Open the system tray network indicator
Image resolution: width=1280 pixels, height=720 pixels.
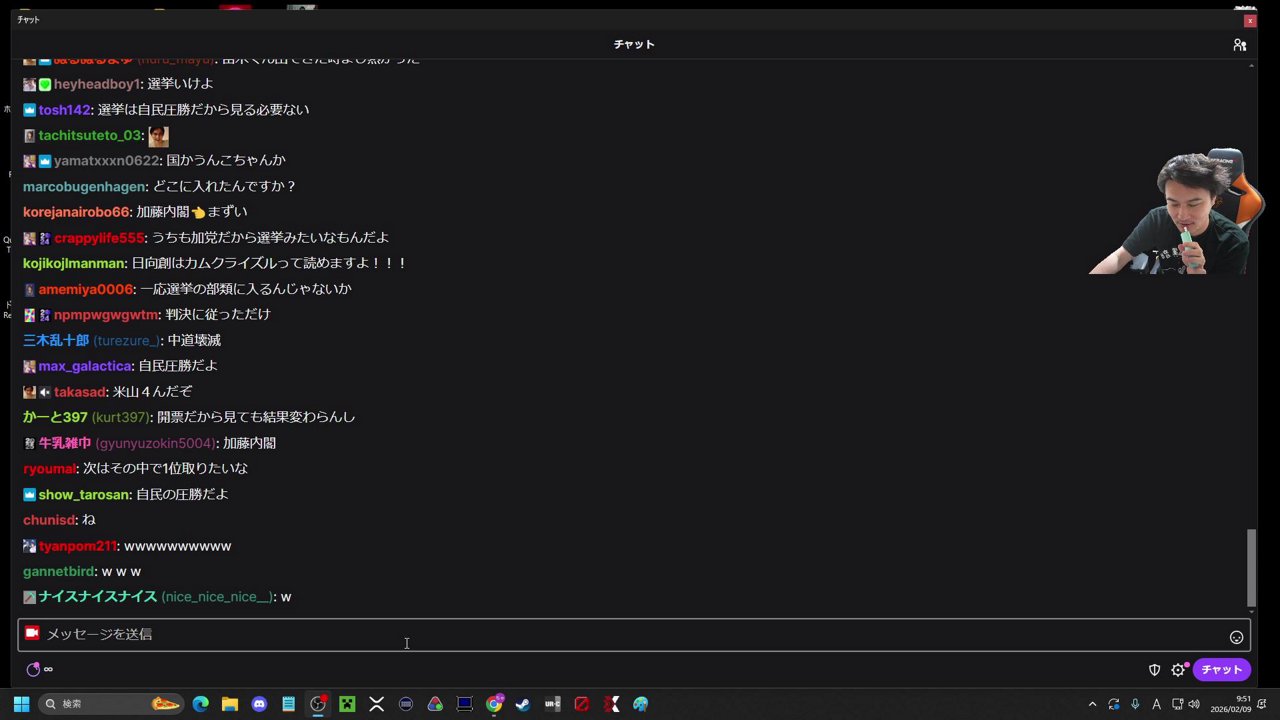1177,704
